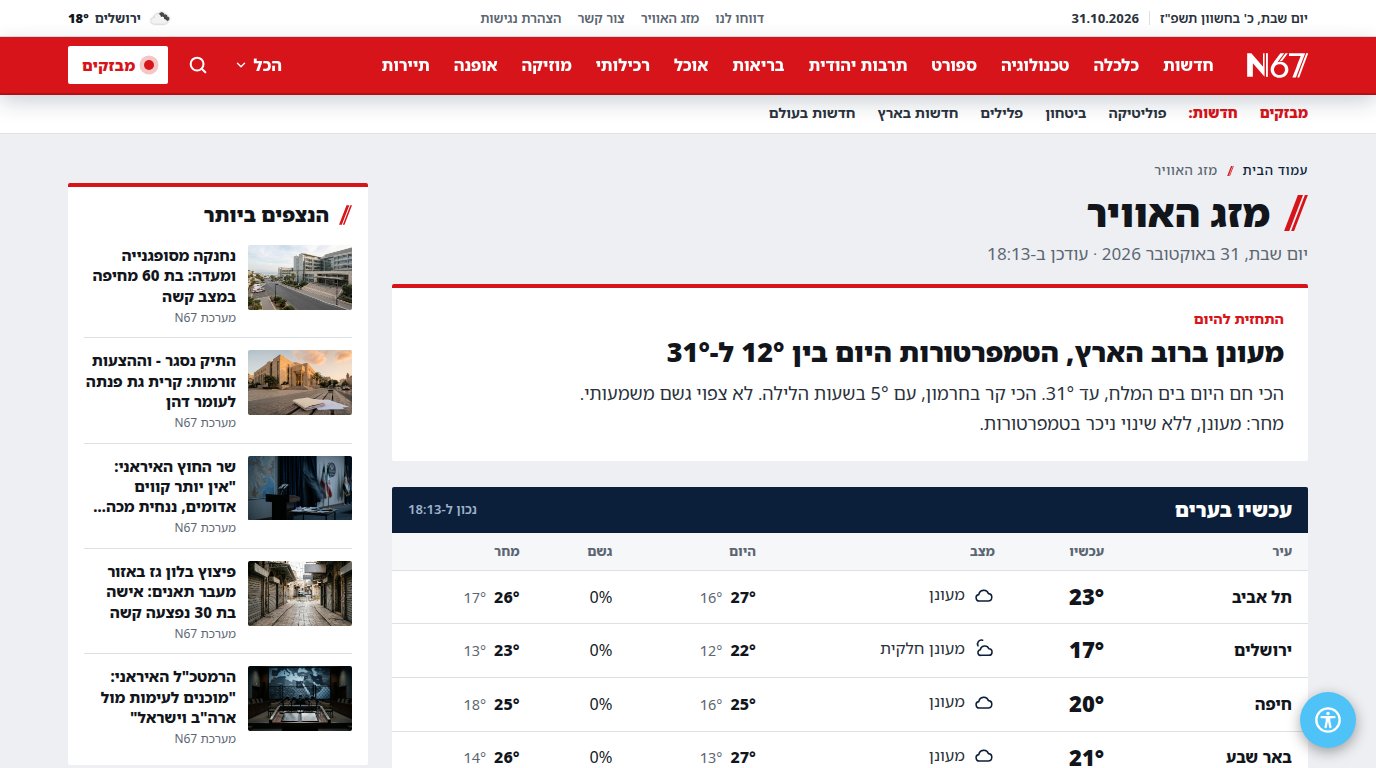Open the מבזקים flash news button
The image size is (1376, 768).
(118, 65)
